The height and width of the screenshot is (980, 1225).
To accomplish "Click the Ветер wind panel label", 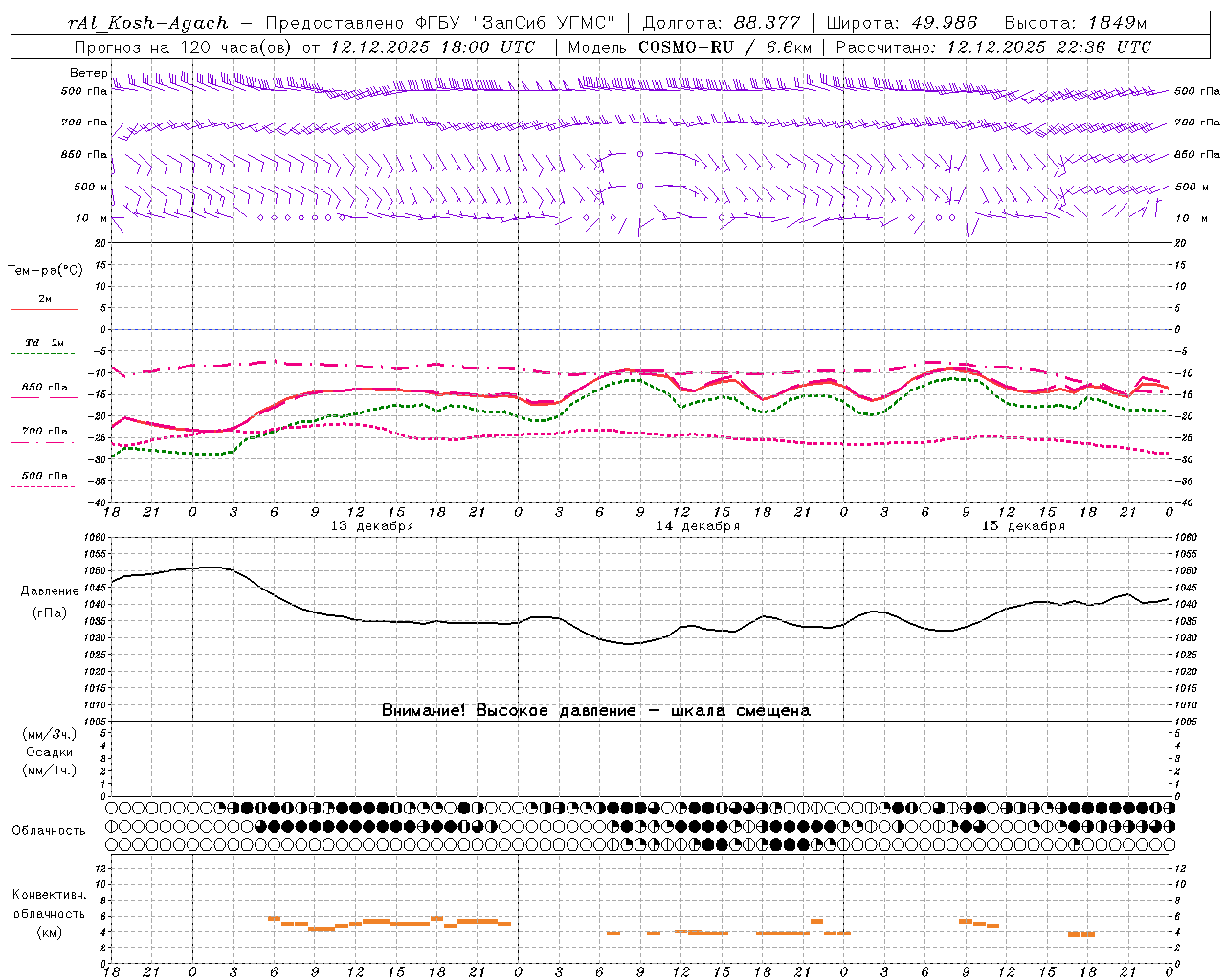I will click(x=88, y=73).
